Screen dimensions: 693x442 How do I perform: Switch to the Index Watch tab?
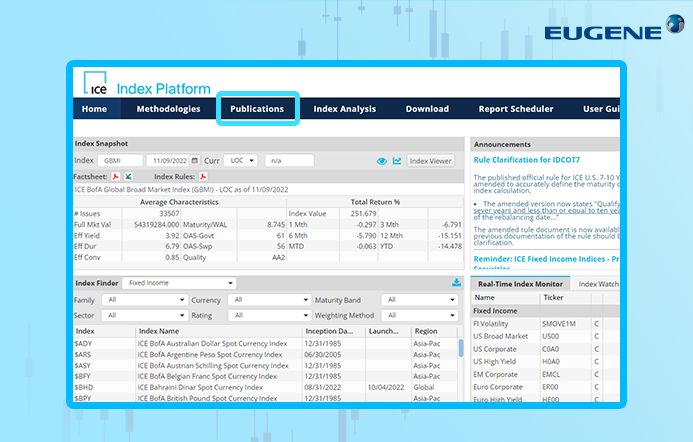click(598, 284)
